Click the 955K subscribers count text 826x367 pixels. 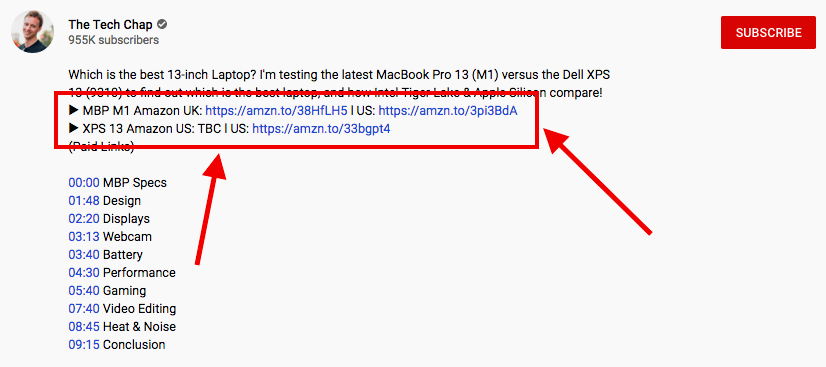tap(113, 40)
